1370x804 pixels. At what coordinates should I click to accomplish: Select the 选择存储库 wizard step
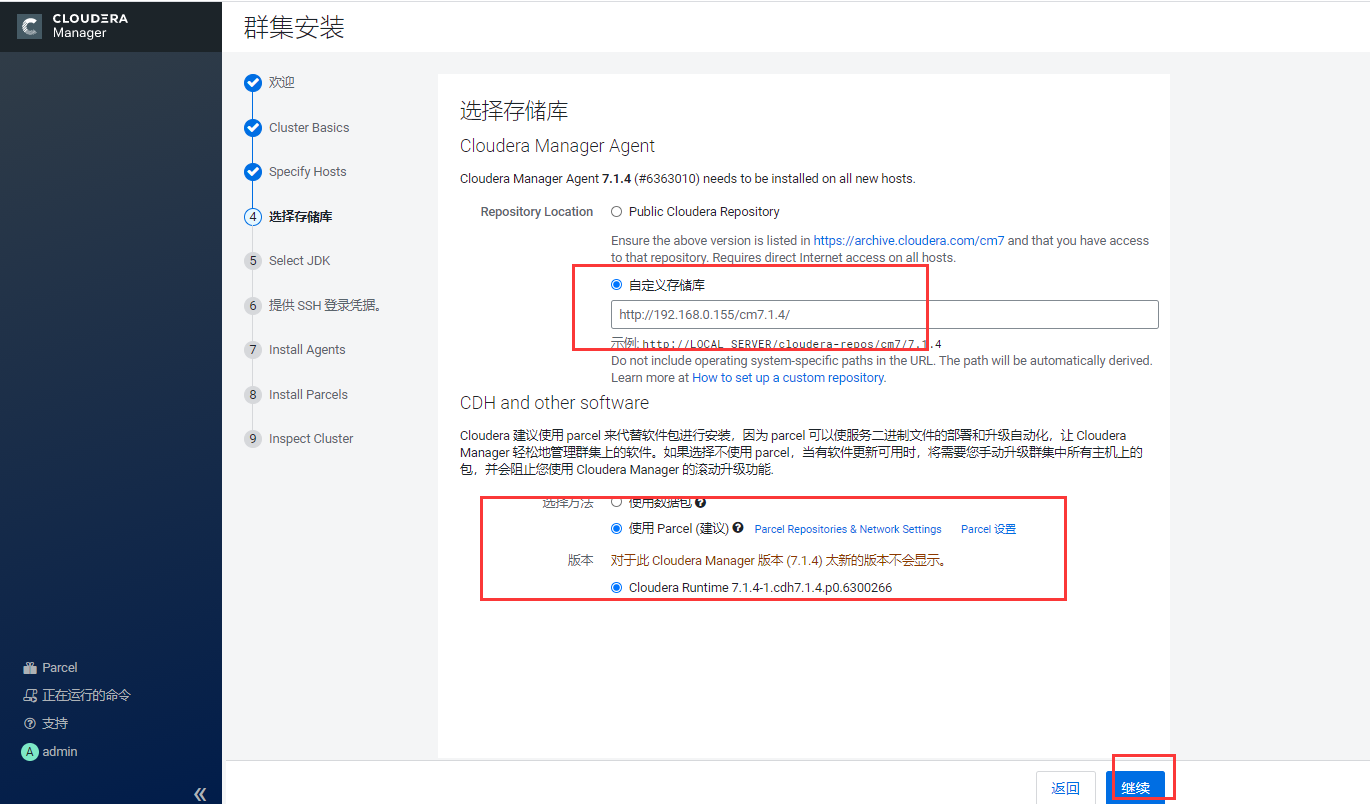point(301,216)
